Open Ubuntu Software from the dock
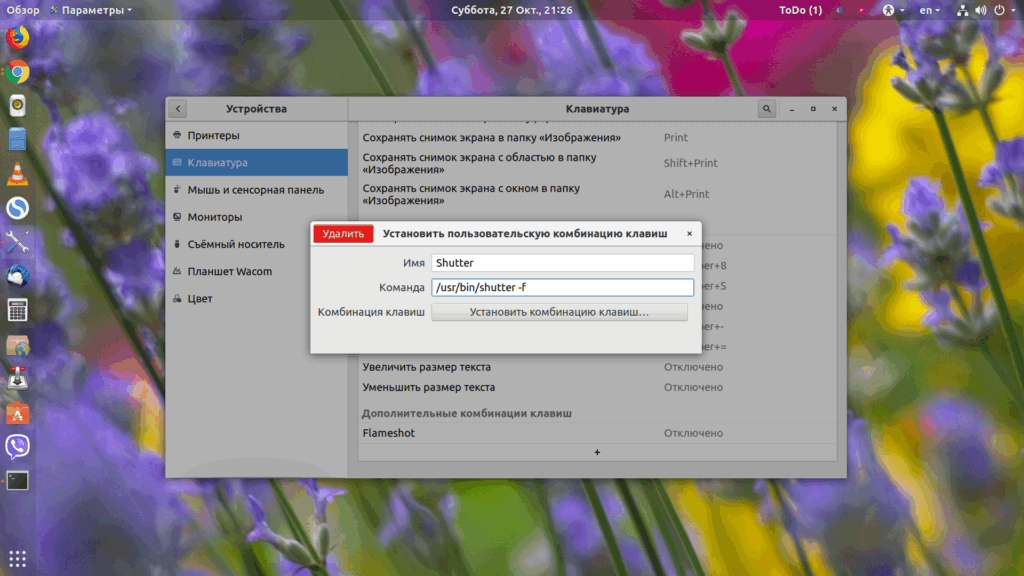1024x576 pixels. pyautogui.click(x=18, y=413)
